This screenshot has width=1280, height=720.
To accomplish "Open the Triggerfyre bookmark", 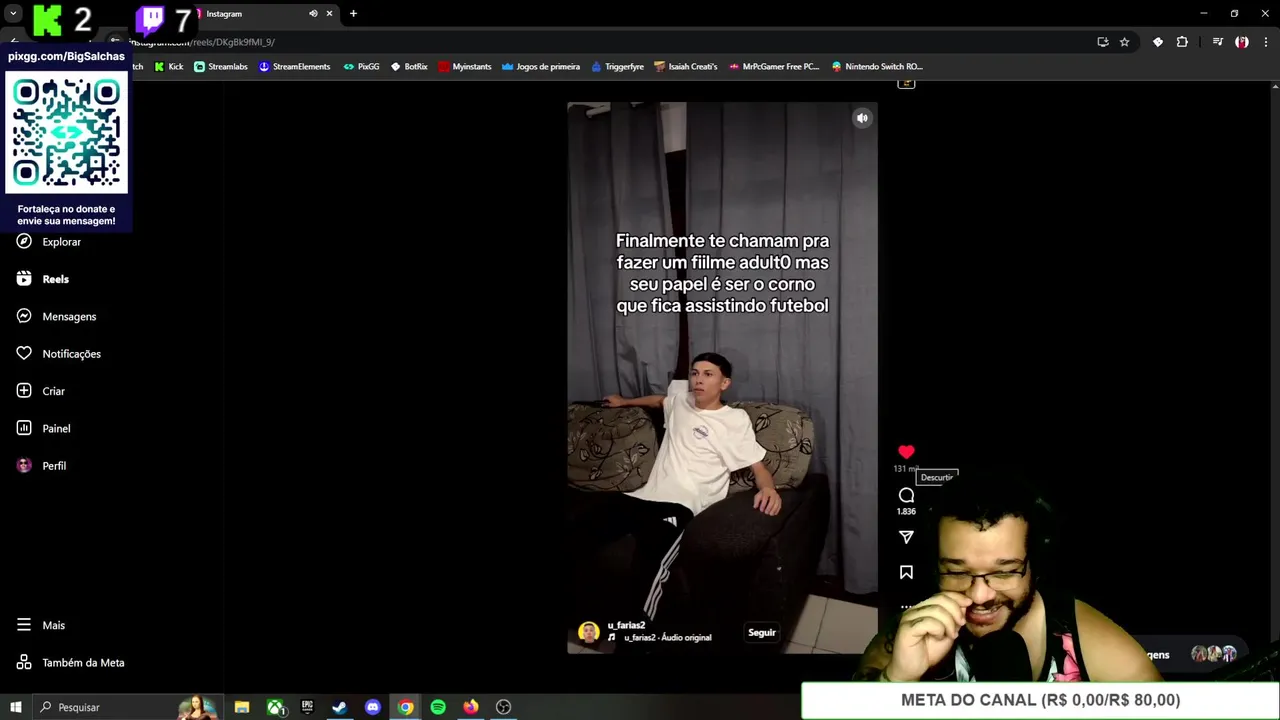I will 617,67.
